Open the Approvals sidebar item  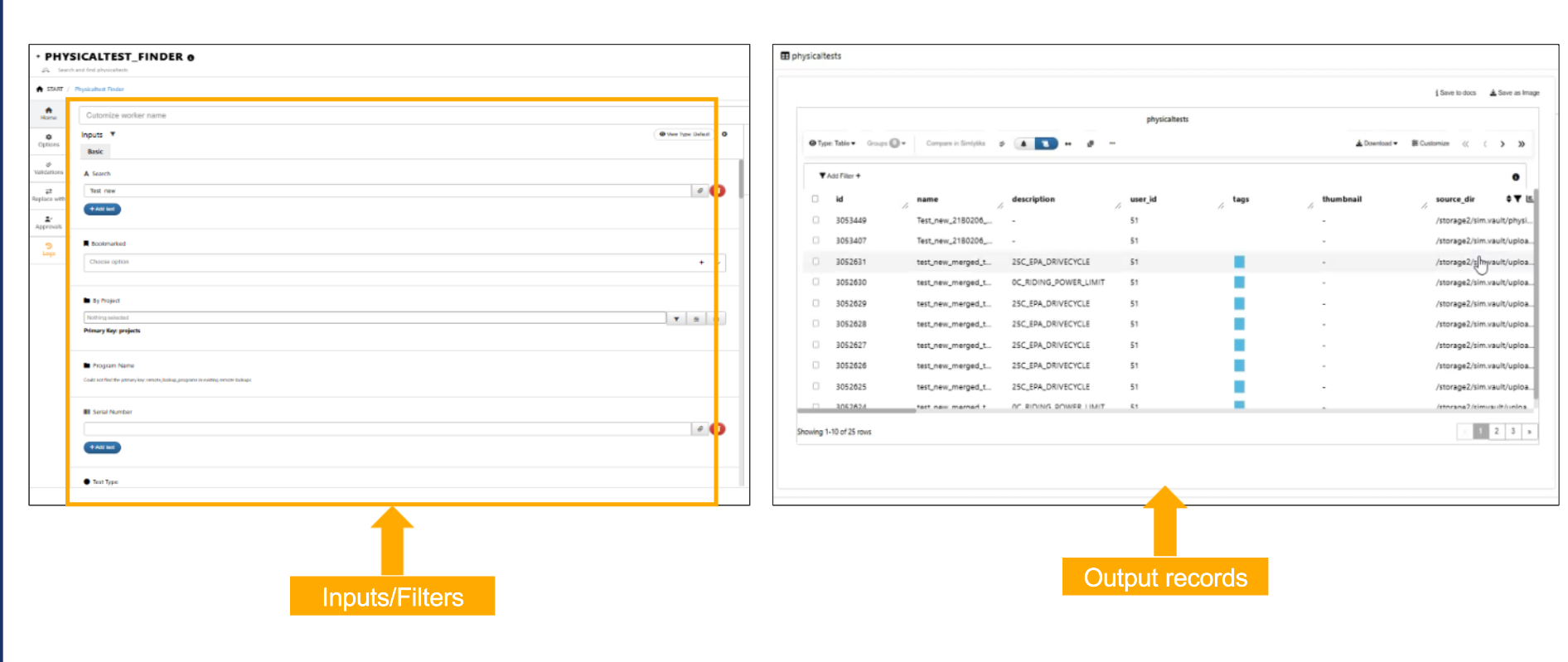[x=48, y=222]
